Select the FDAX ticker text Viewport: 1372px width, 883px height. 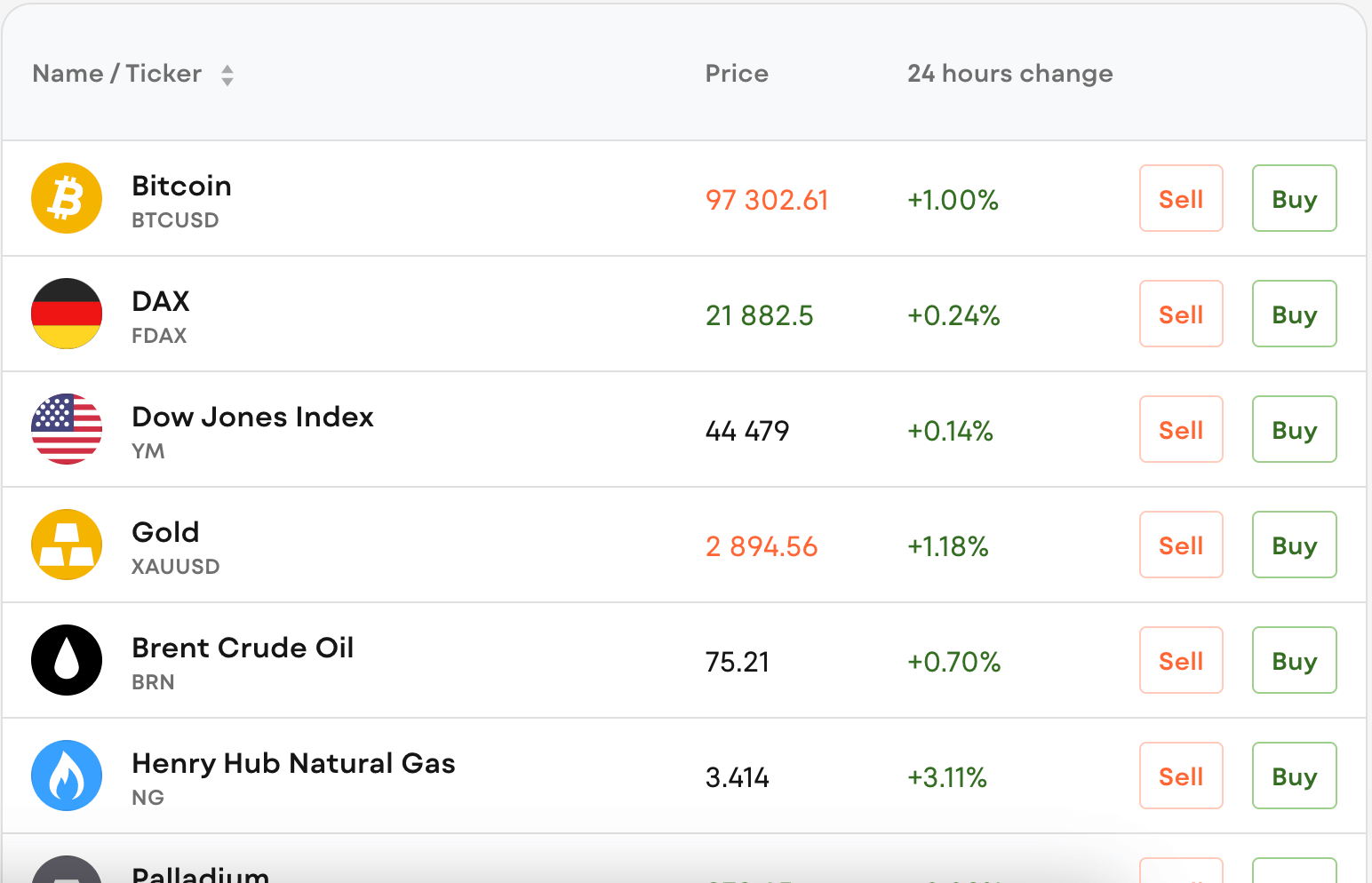159,336
